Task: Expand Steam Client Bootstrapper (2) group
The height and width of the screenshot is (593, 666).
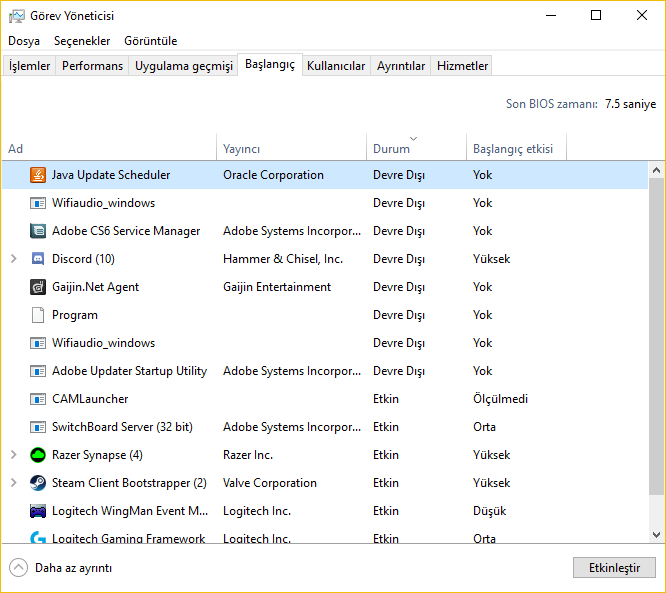Action: (x=14, y=483)
